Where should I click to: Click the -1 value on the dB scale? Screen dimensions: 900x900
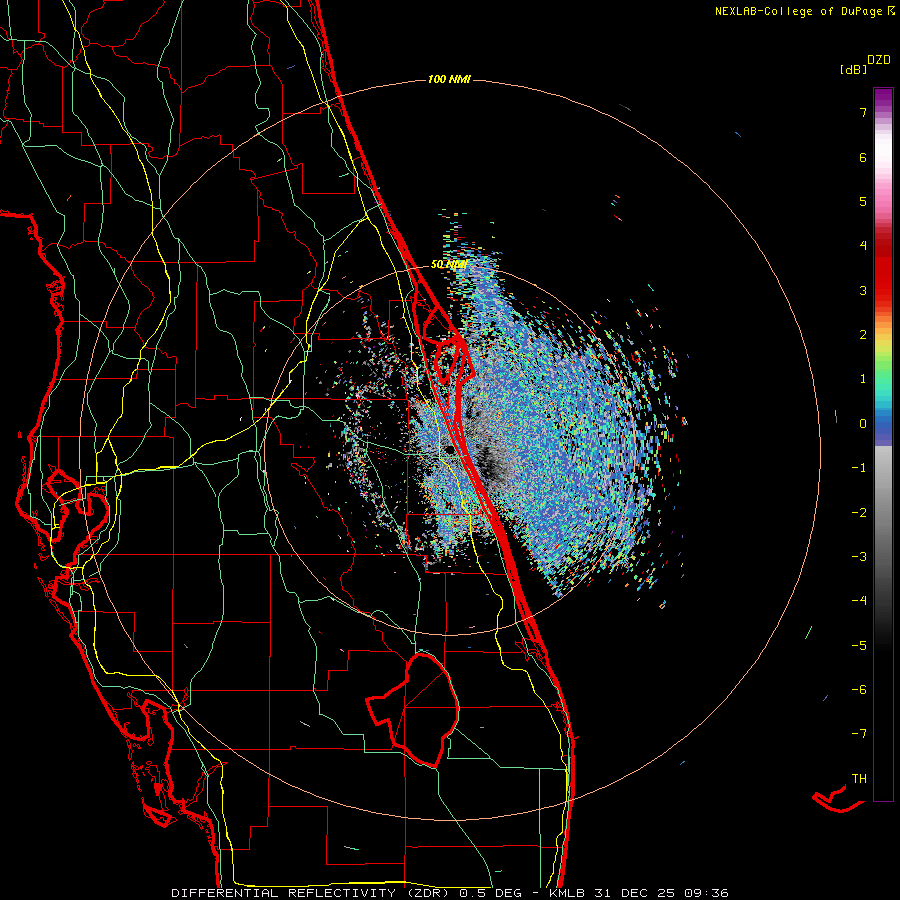[859, 468]
